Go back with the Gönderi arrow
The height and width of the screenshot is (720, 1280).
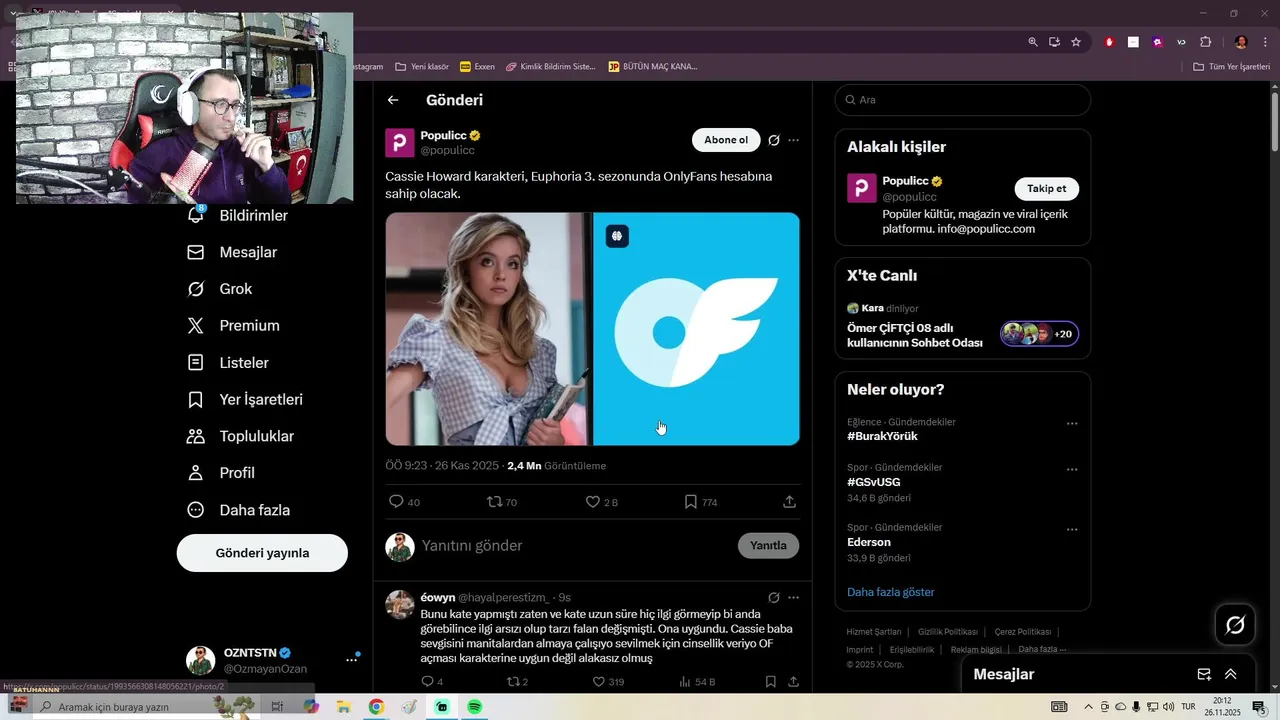pyautogui.click(x=393, y=100)
